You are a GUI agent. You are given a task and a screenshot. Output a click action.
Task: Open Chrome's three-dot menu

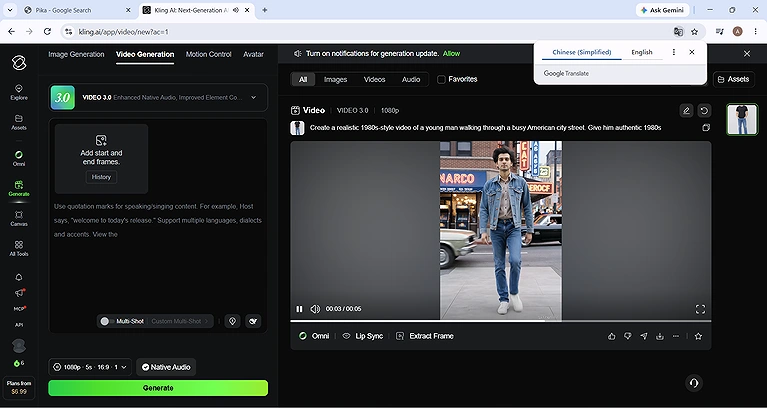coord(756,32)
